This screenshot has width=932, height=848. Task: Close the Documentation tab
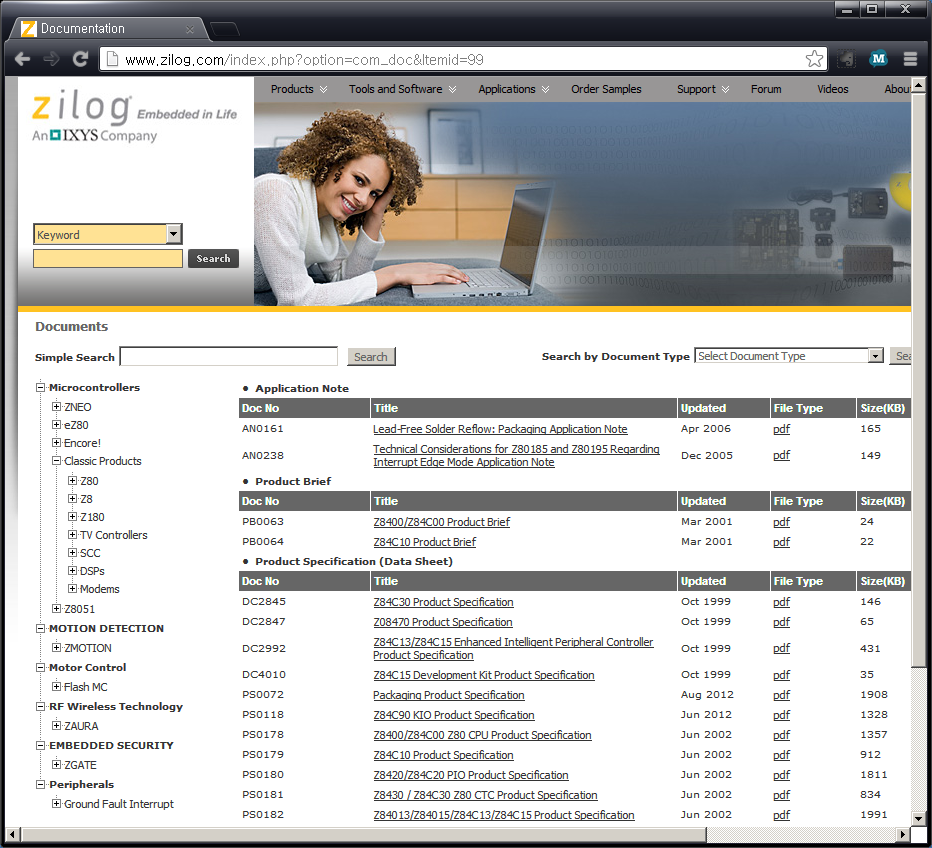(x=190, y=29)
